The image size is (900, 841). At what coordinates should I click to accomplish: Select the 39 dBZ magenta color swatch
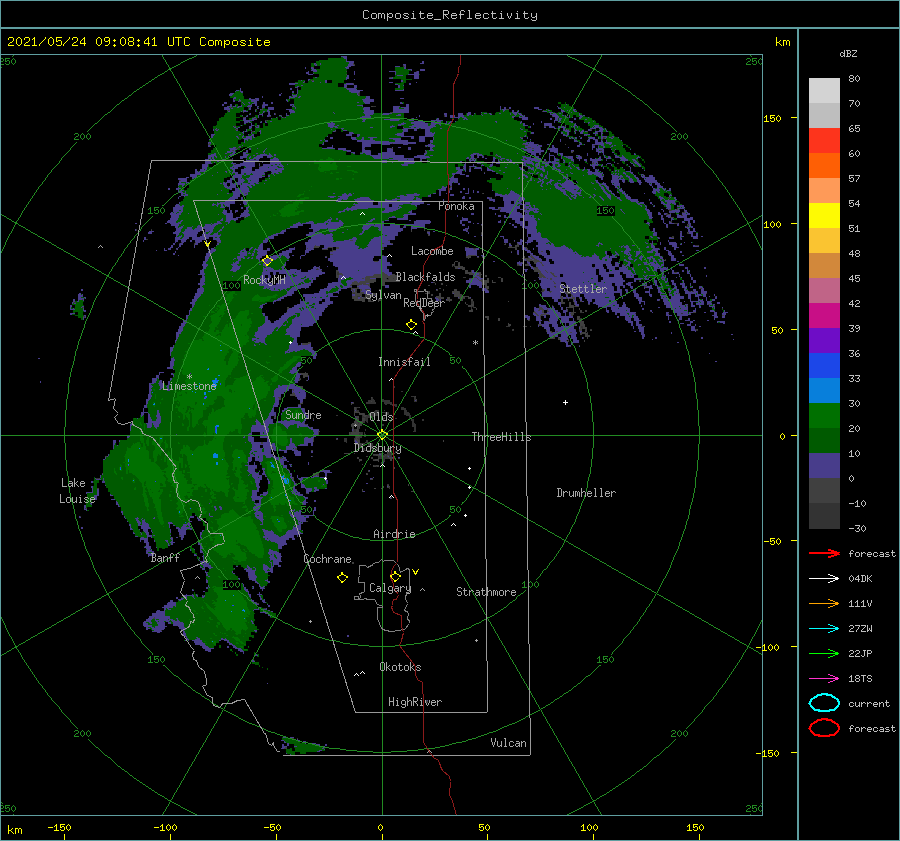tap(824, 316)
